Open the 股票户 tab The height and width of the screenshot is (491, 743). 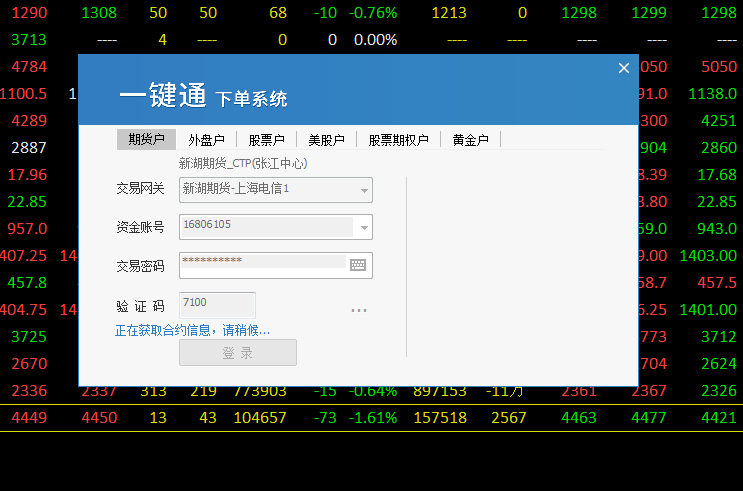[x=266, y=140]
